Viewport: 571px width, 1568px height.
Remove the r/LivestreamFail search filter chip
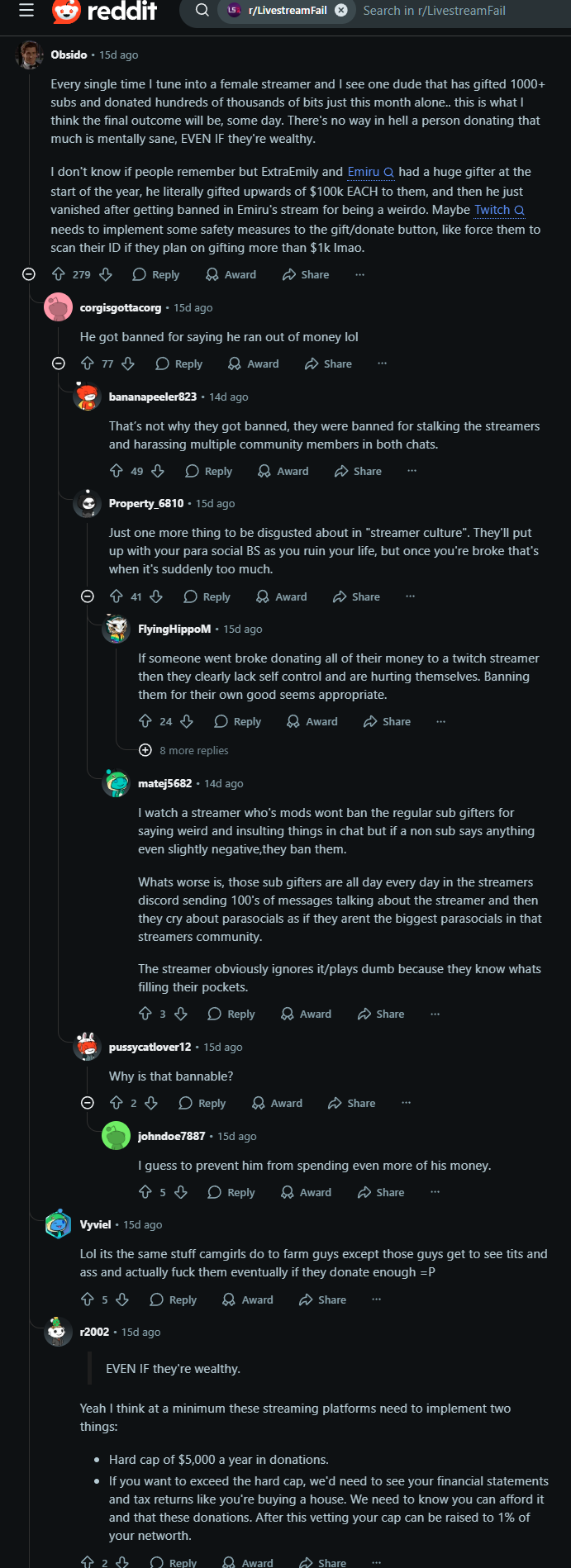tap(340, 11)
